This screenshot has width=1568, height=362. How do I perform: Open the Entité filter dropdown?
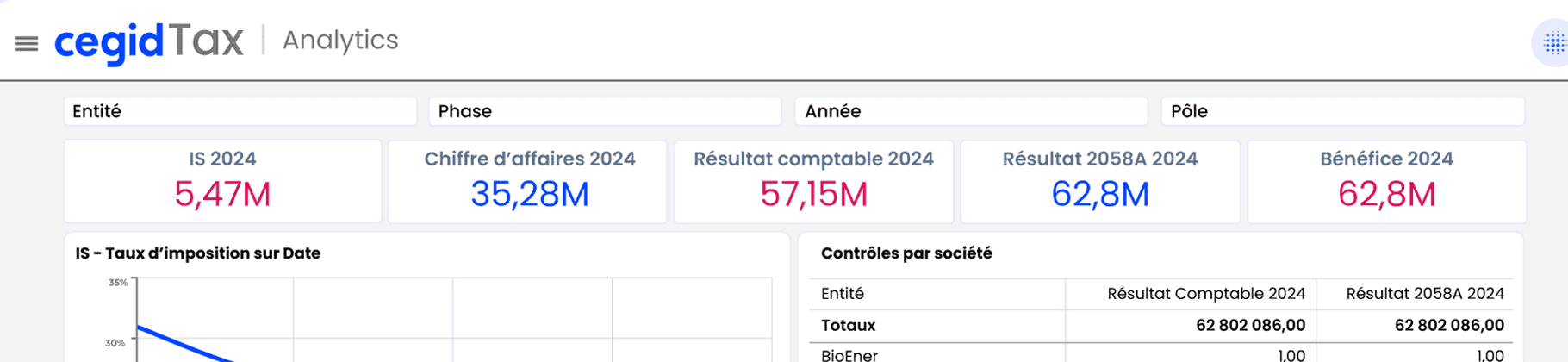pyautogui.click(x=240, y=111)
